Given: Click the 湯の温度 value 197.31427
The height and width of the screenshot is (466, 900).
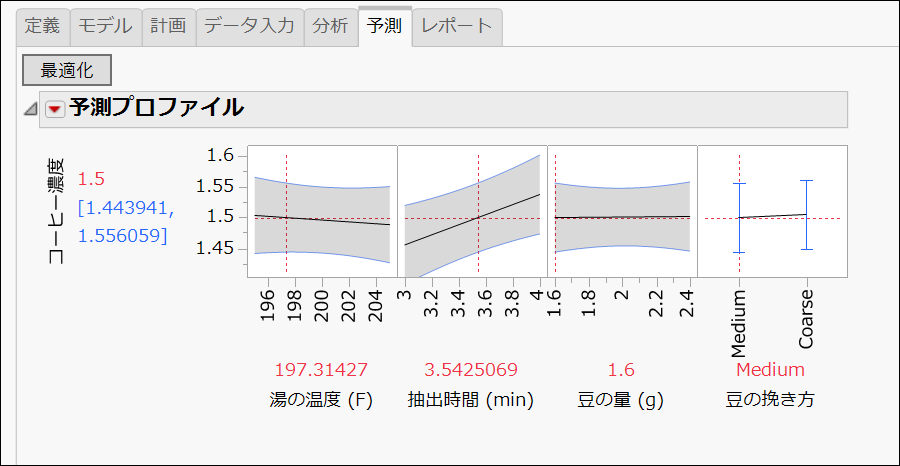Looking at the screenshot, I should [x=321, y=370].
